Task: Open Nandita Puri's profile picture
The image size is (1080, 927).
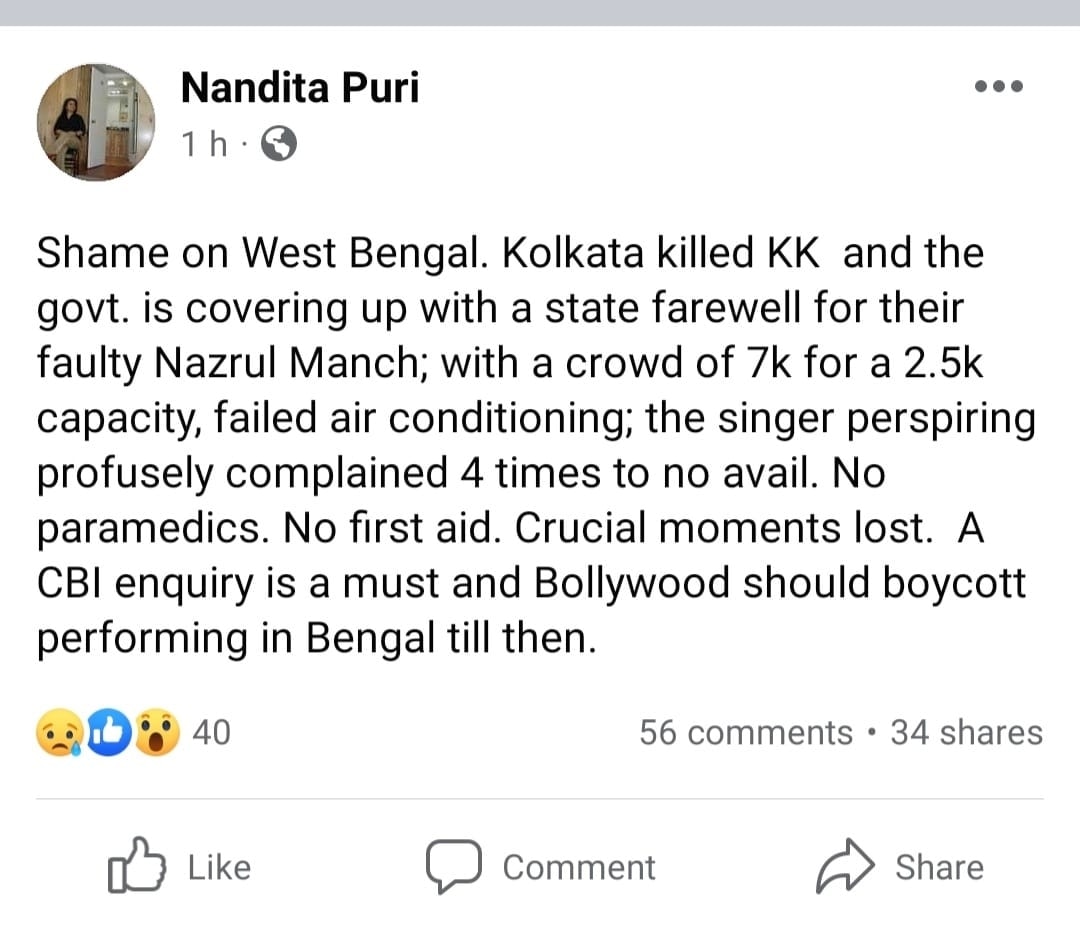Action: tap(96, 122)
